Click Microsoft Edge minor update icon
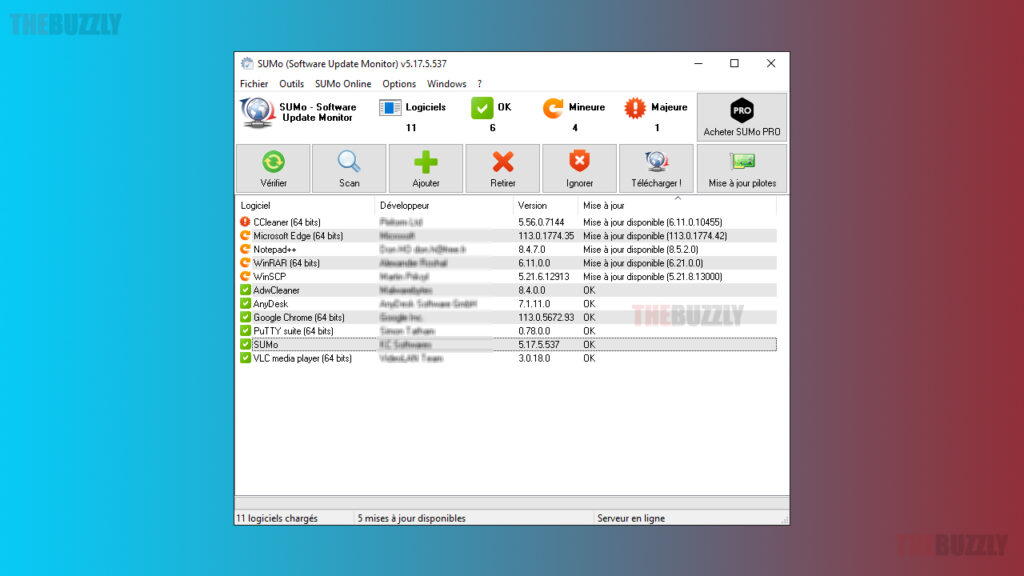This screenshot has width=1024, height=576. [245, 236]
